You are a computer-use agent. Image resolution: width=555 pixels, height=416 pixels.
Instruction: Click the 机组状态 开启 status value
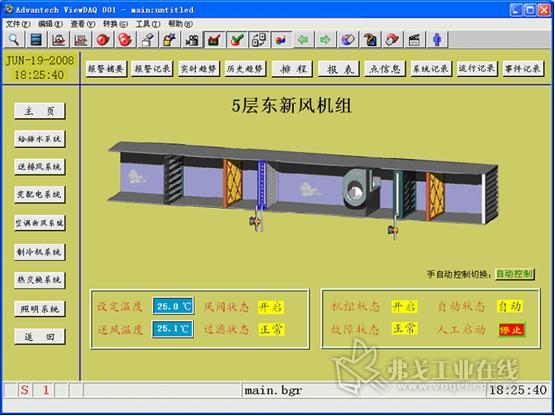(x=404, y=307)
